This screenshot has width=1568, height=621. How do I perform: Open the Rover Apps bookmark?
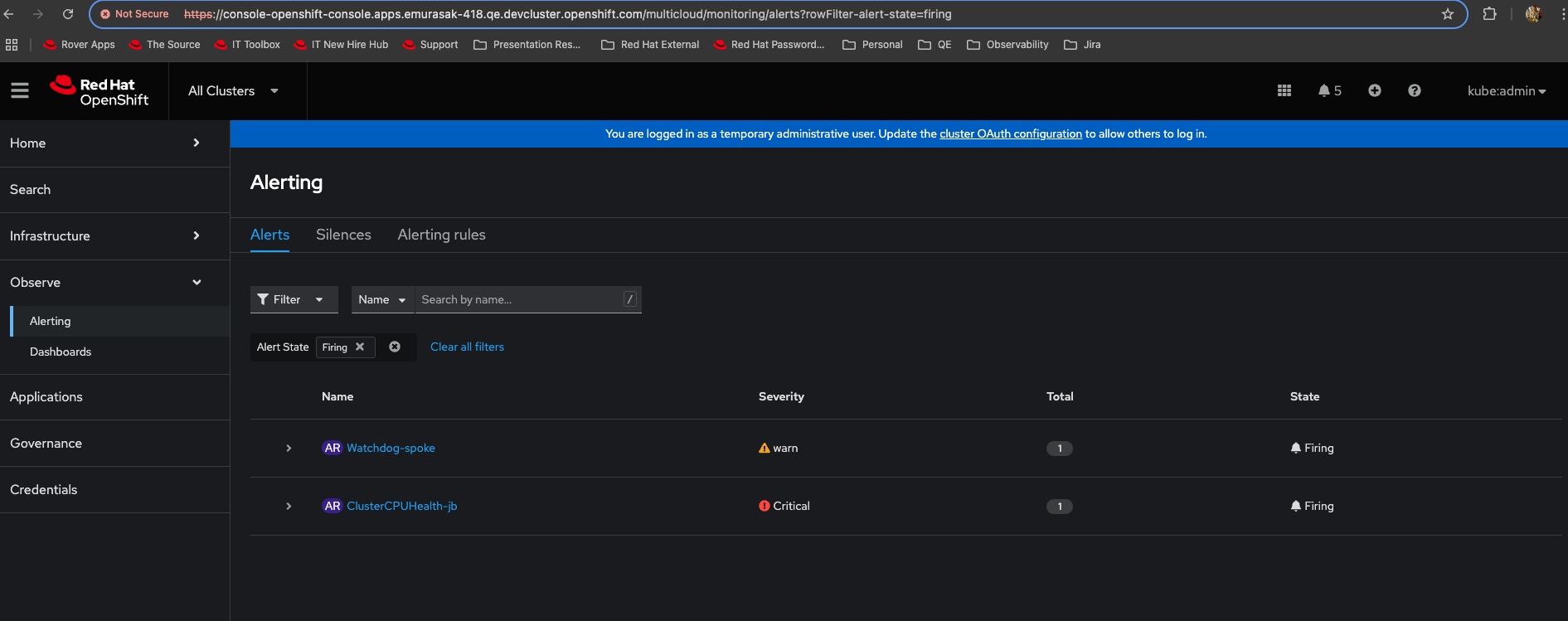pos(80,45)
